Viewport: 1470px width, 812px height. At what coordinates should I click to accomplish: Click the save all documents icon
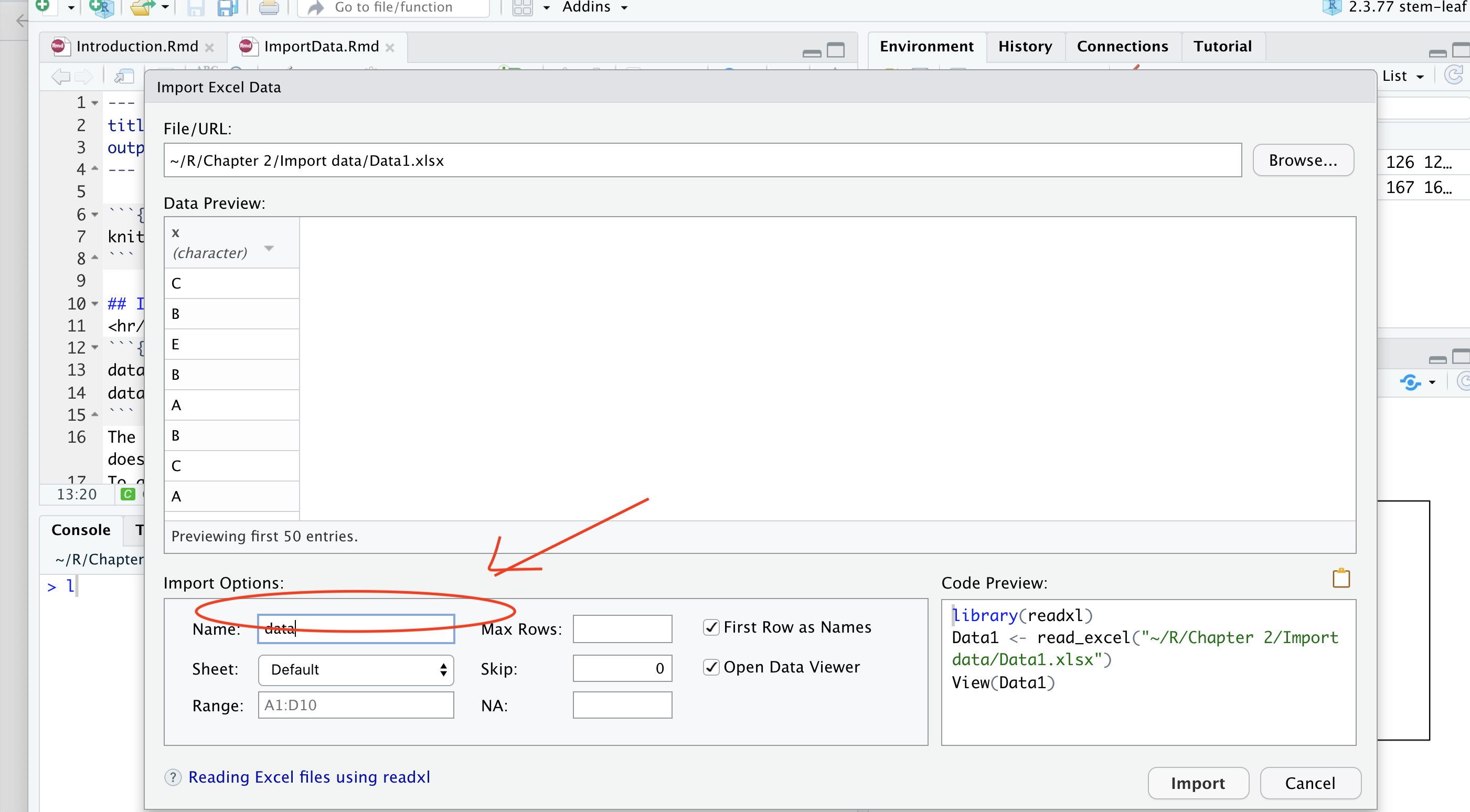click(228, 7)
